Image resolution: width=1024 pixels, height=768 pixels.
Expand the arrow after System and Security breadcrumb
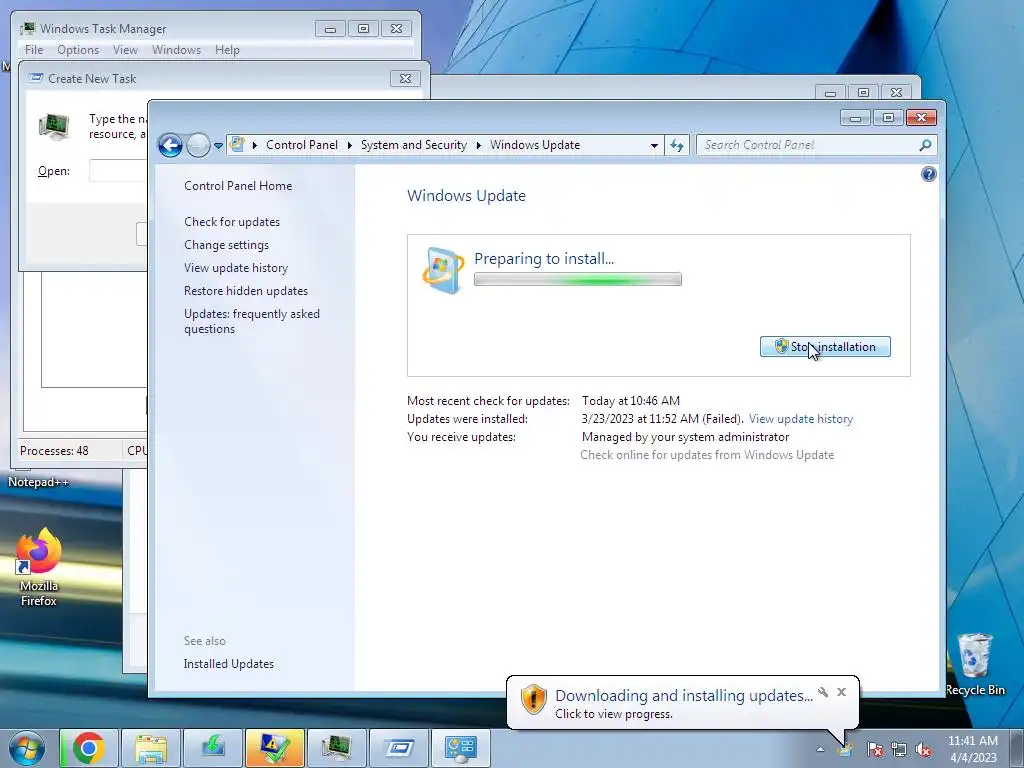click(x=479, y=145)
